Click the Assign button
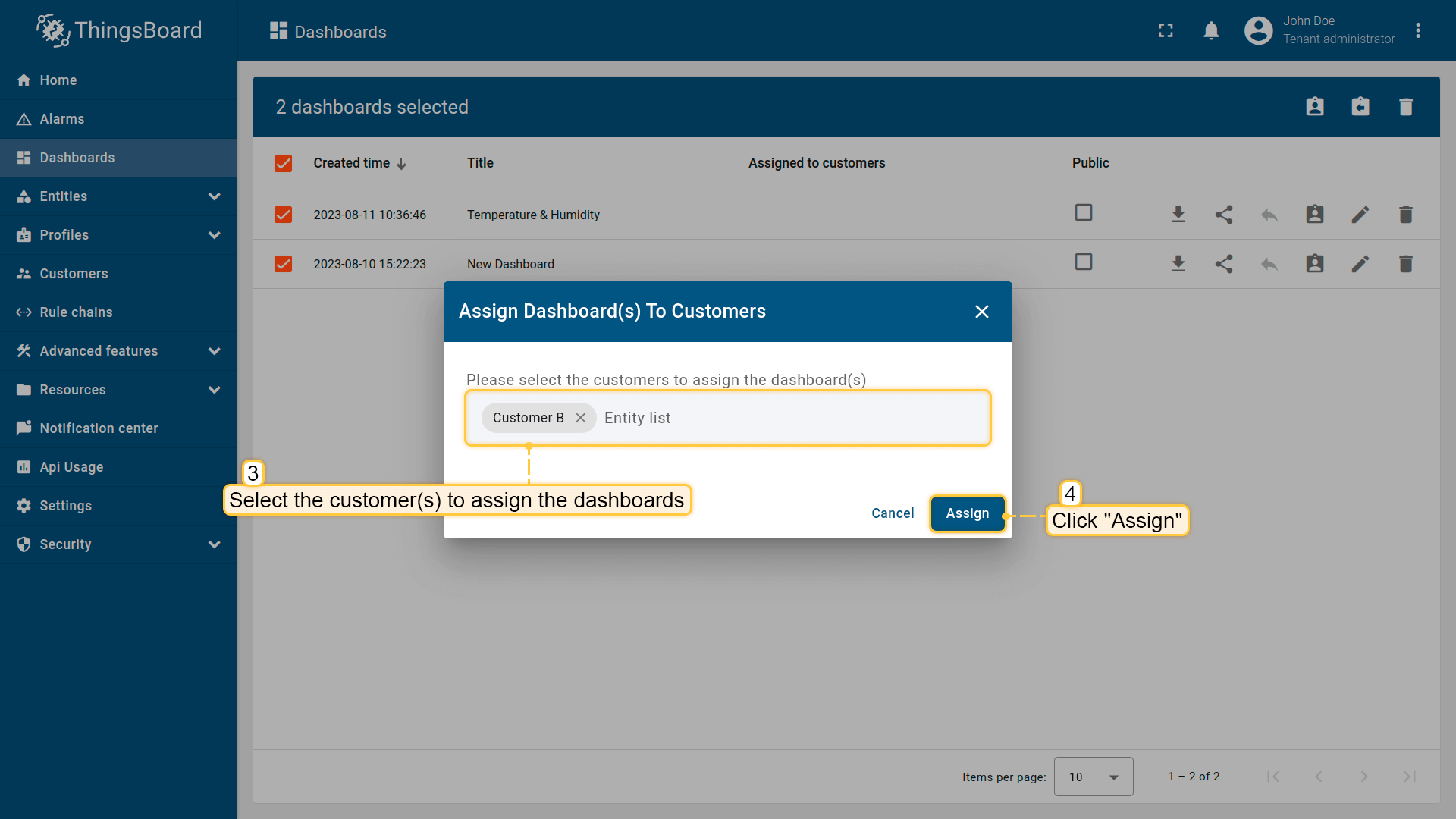The image size is (1456, 819). tap(967, 513)
